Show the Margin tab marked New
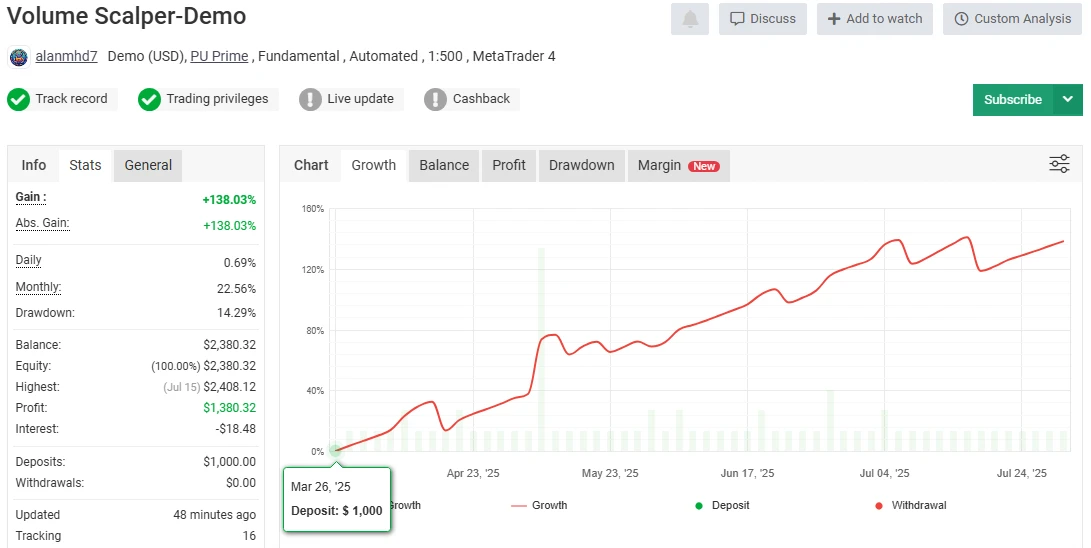 pos(677,166)
